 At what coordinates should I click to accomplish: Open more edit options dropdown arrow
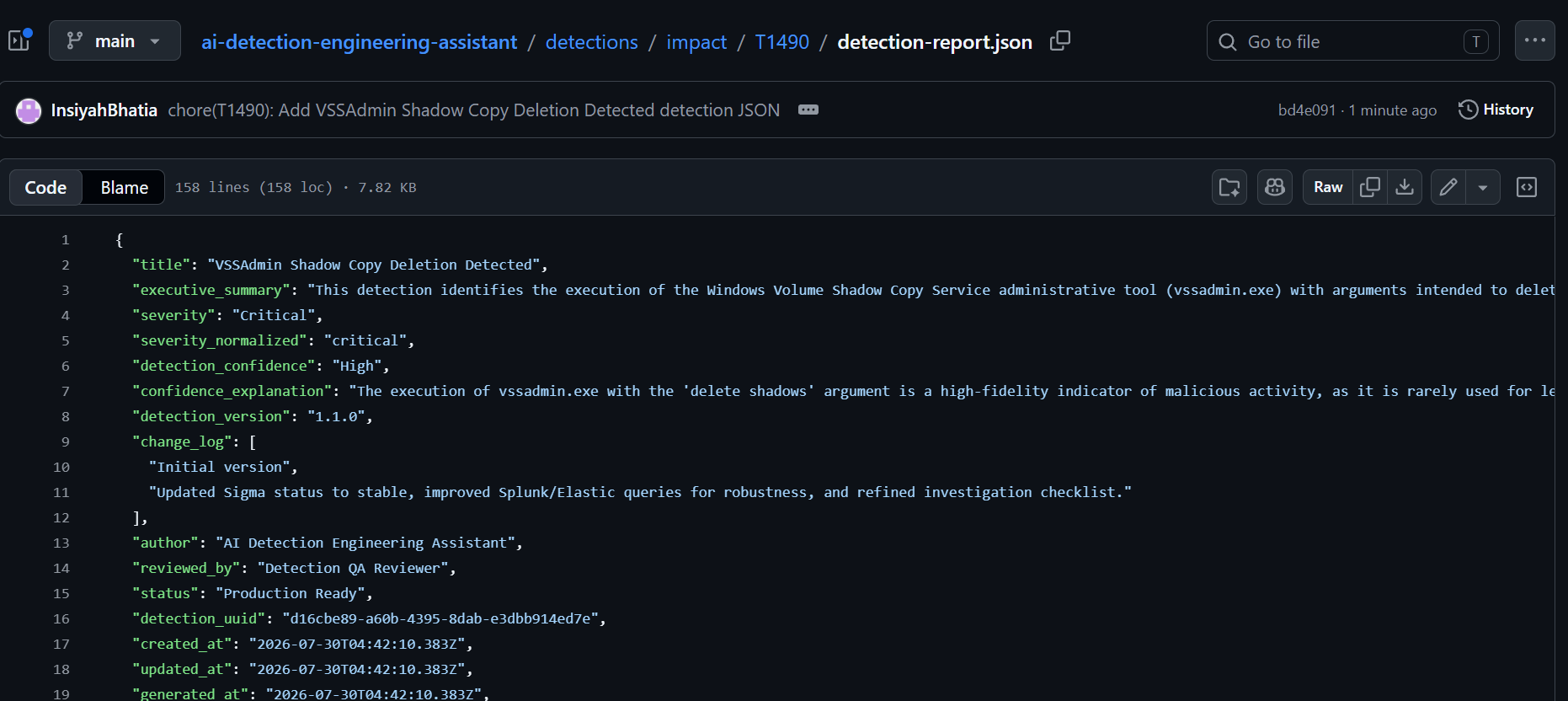click(1483, 187)
